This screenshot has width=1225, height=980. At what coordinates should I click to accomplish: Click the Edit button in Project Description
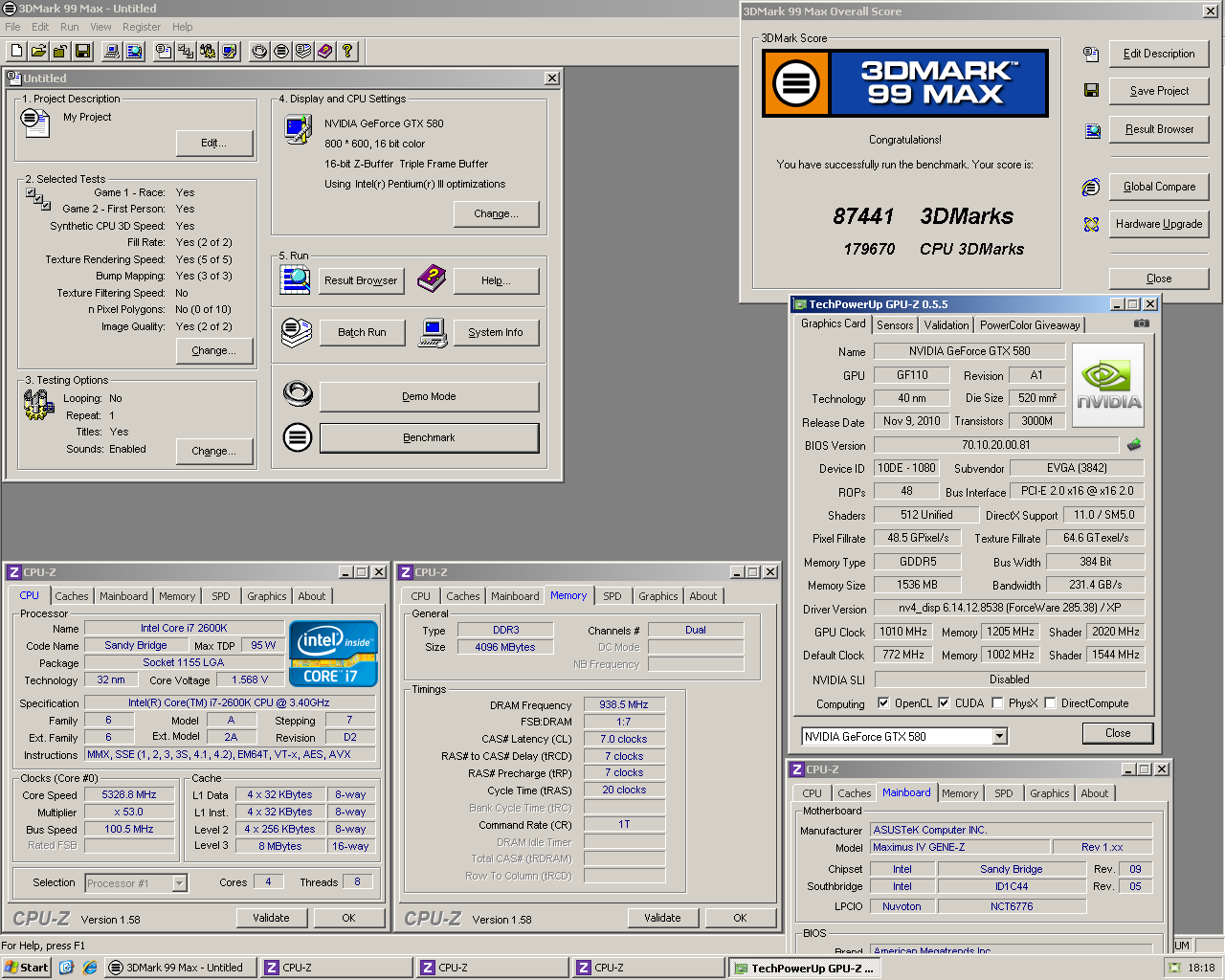coord(214,144)
